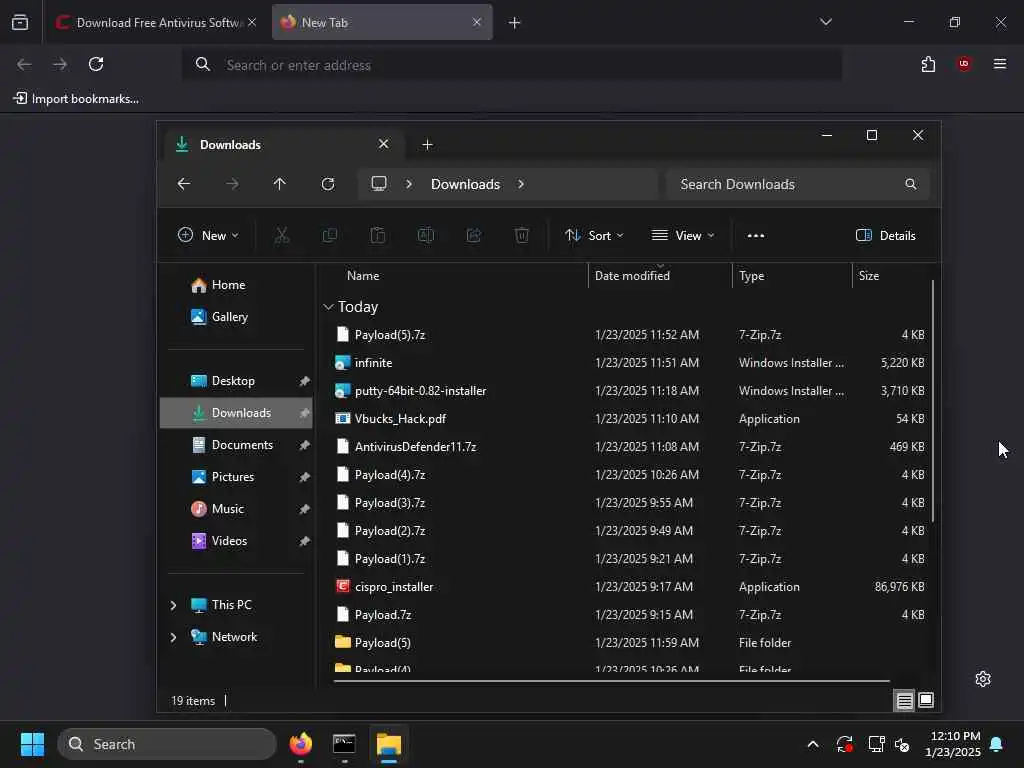Click the Copy icon in Explorer toolbar
Viewport: 1024px width, 768px height.
[330, 235]
